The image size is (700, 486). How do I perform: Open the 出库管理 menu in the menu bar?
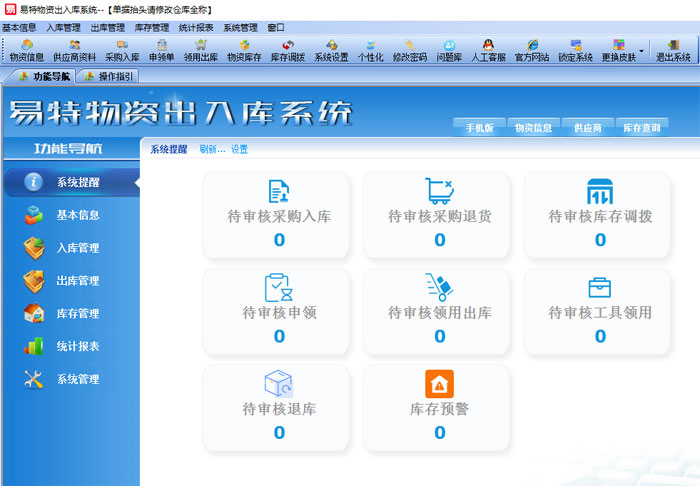108,28
